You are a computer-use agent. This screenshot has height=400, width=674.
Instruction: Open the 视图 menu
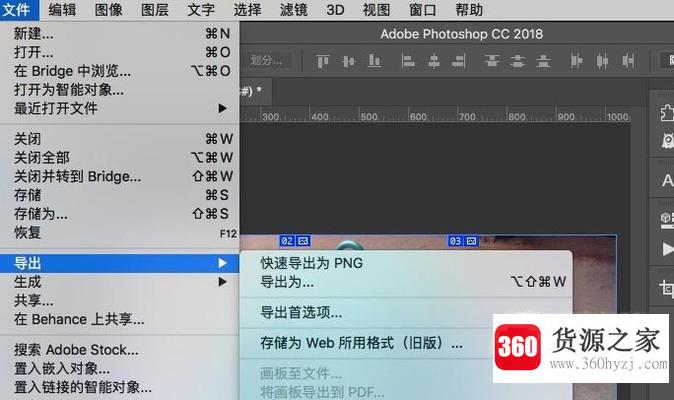(377, 9)
